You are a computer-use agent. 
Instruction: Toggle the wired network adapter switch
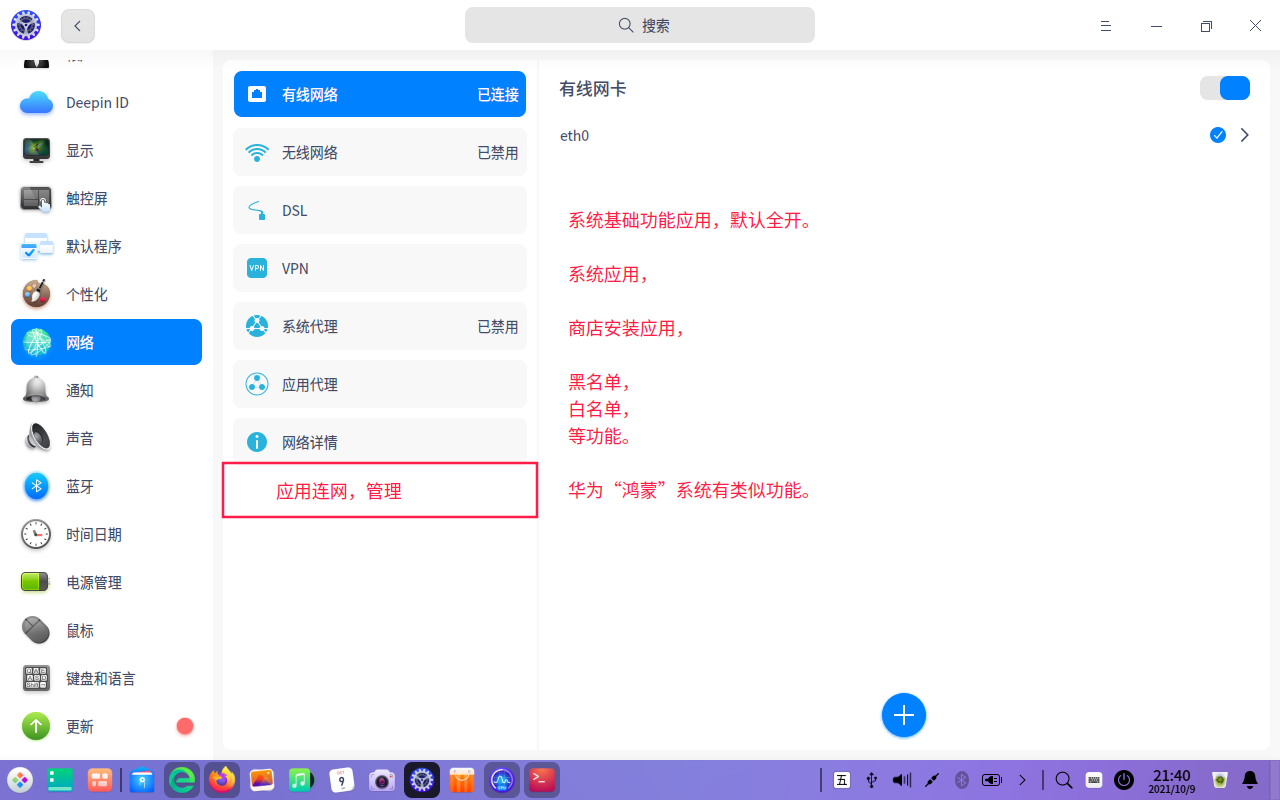1225,88
